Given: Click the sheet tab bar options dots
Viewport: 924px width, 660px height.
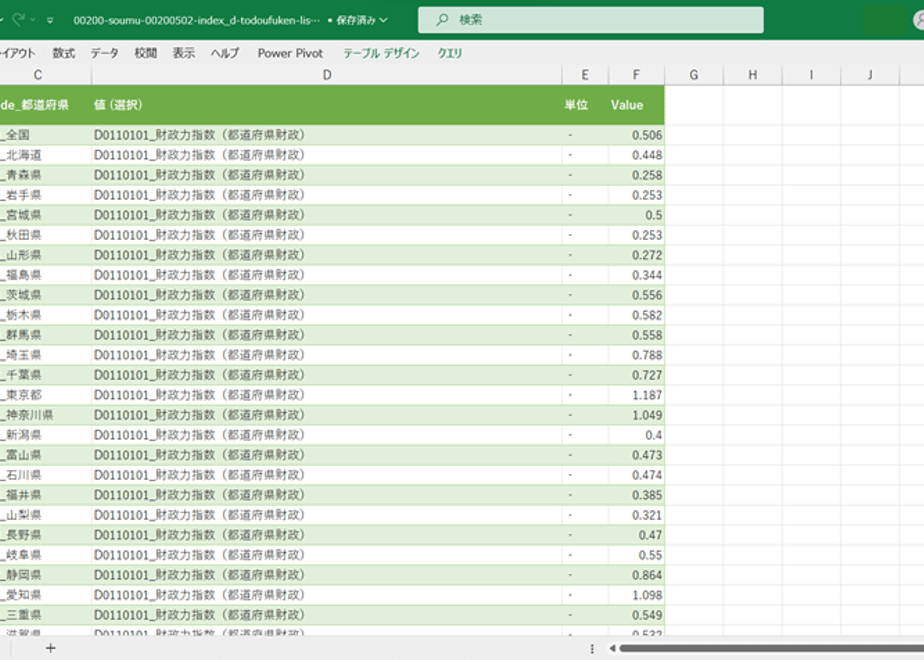Looking at the screenshot, I should click(592, 649).
